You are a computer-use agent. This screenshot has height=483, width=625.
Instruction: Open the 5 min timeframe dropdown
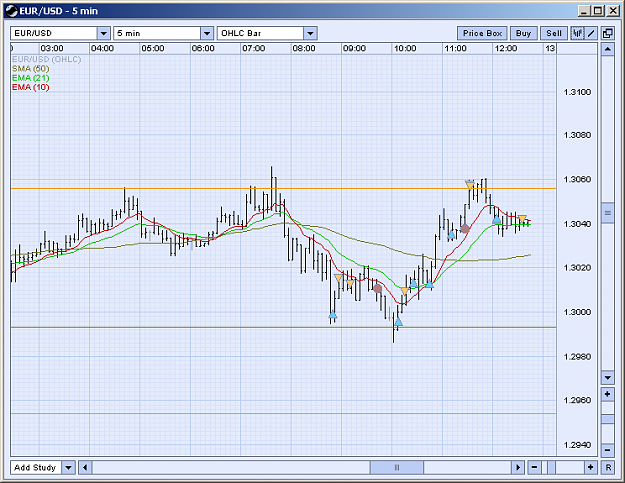pos(207,33)
